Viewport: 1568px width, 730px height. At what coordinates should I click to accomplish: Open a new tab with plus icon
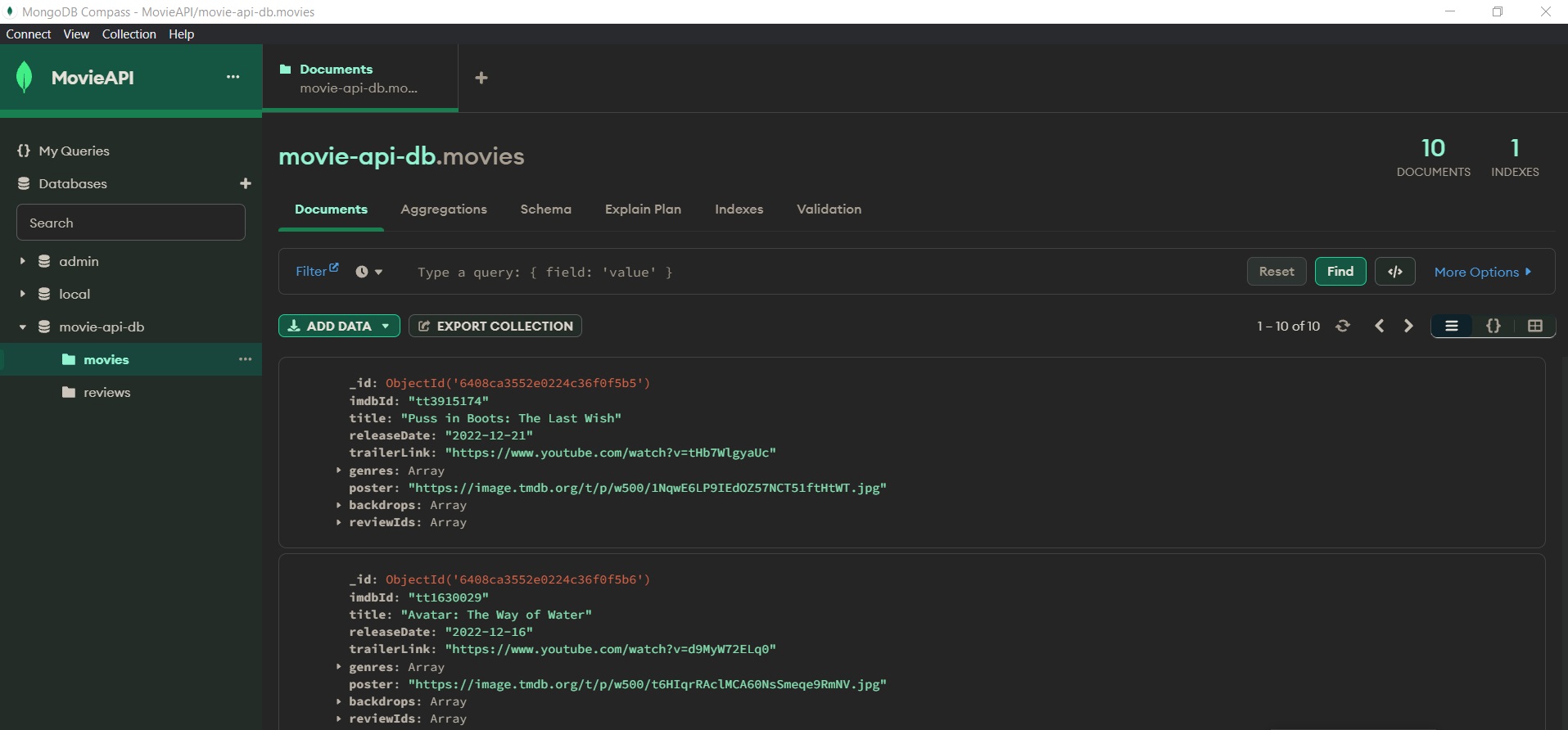(481, 78)
